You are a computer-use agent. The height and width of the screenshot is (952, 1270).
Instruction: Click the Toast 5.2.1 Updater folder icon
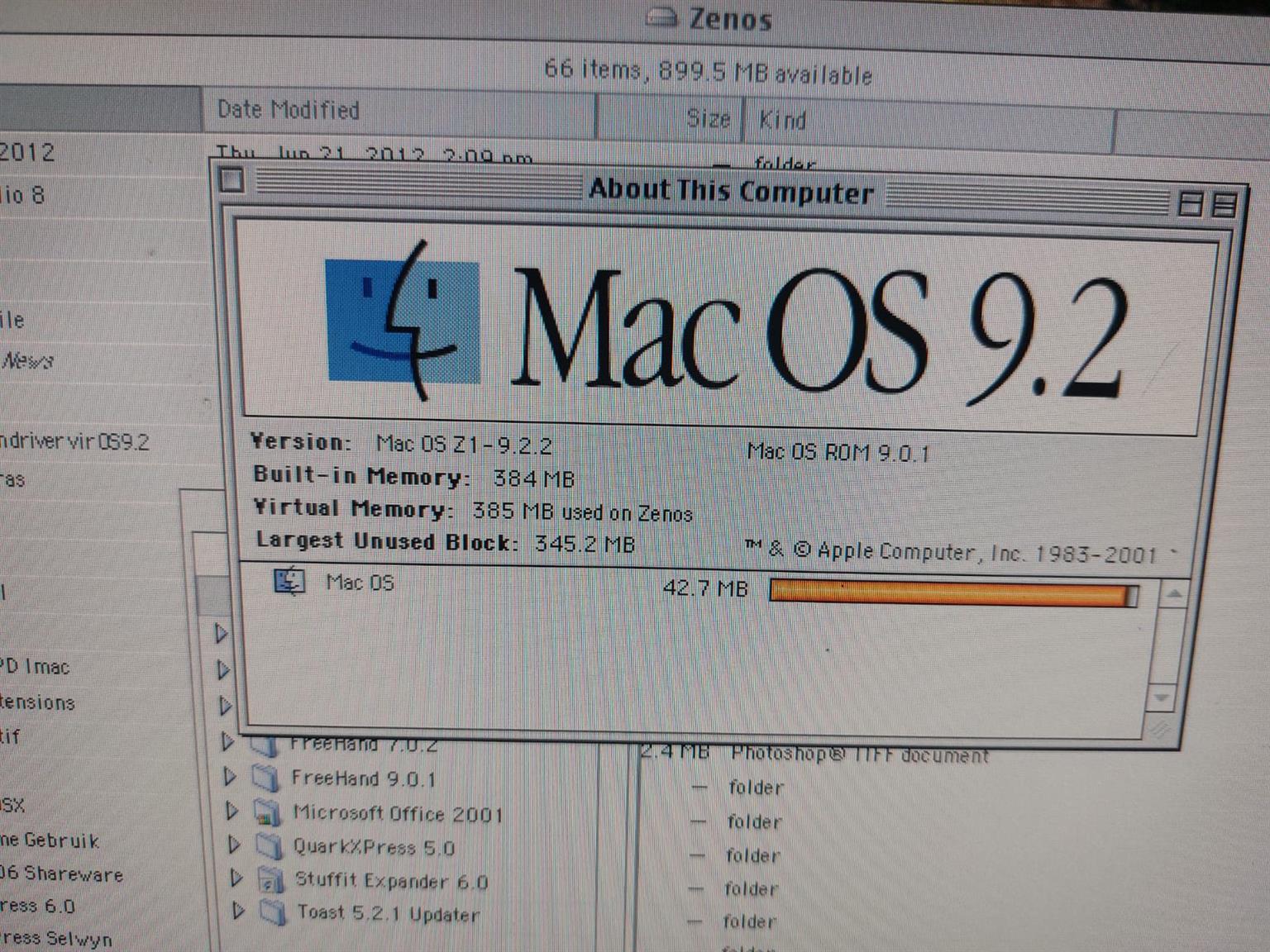pyautogui.click(x=272, y=912)
